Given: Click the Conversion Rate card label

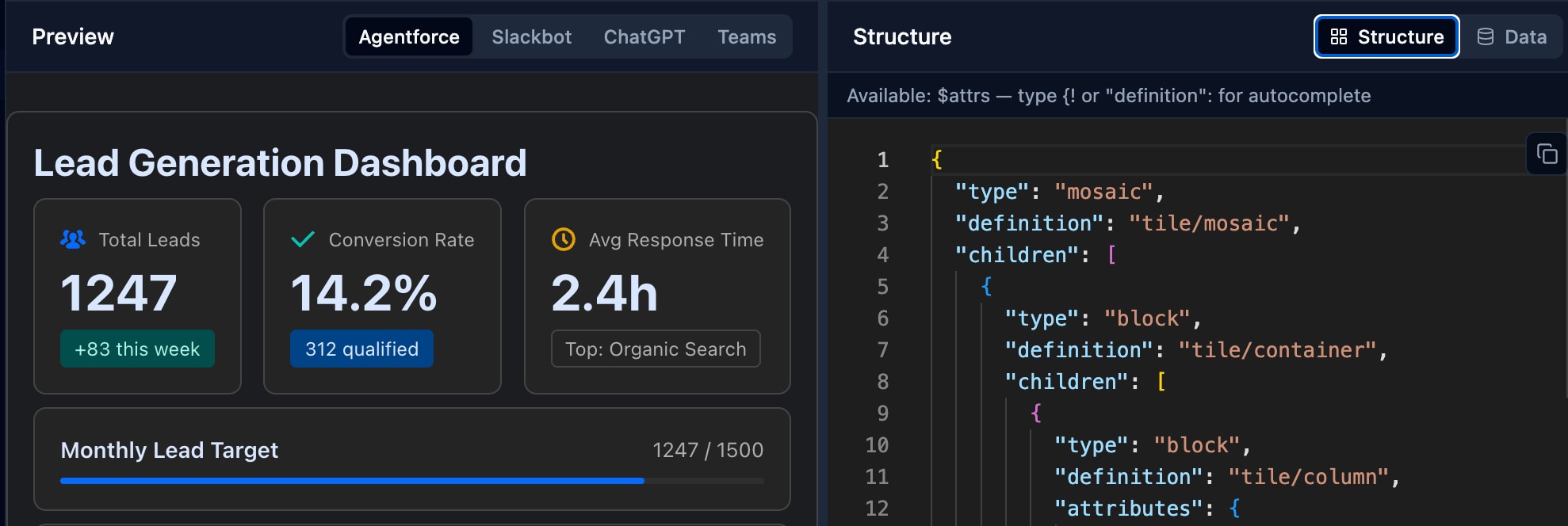Looking at the screenshot, I should (x=401, y=239).
